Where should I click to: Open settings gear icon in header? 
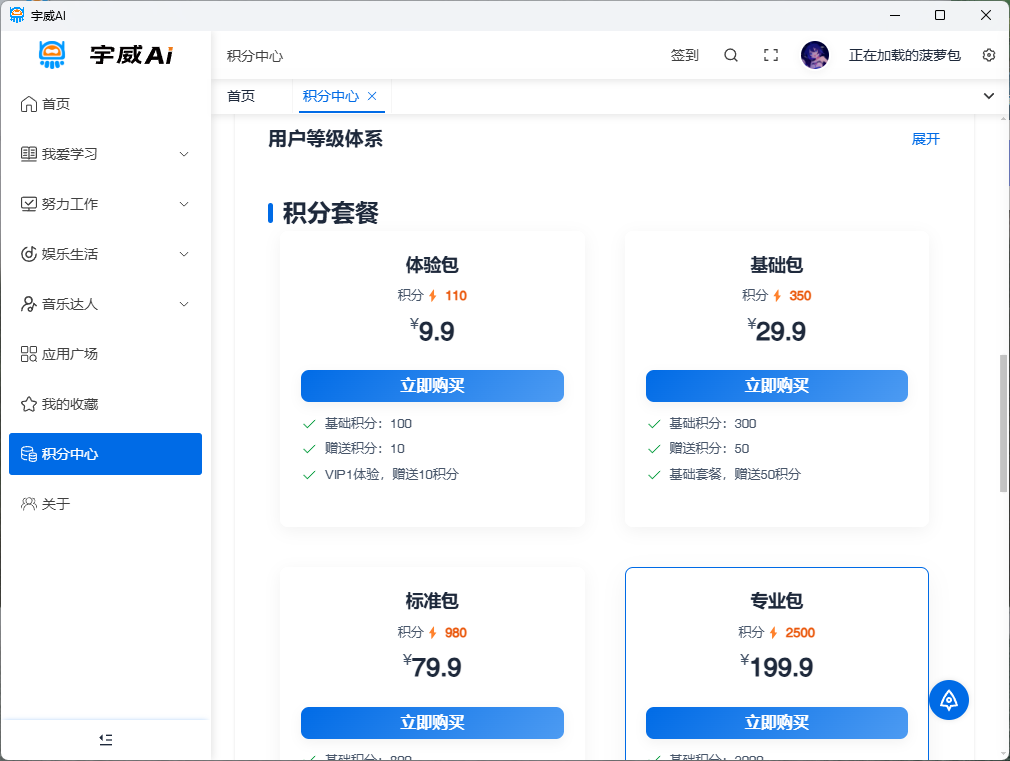click(x=989, y=56)
